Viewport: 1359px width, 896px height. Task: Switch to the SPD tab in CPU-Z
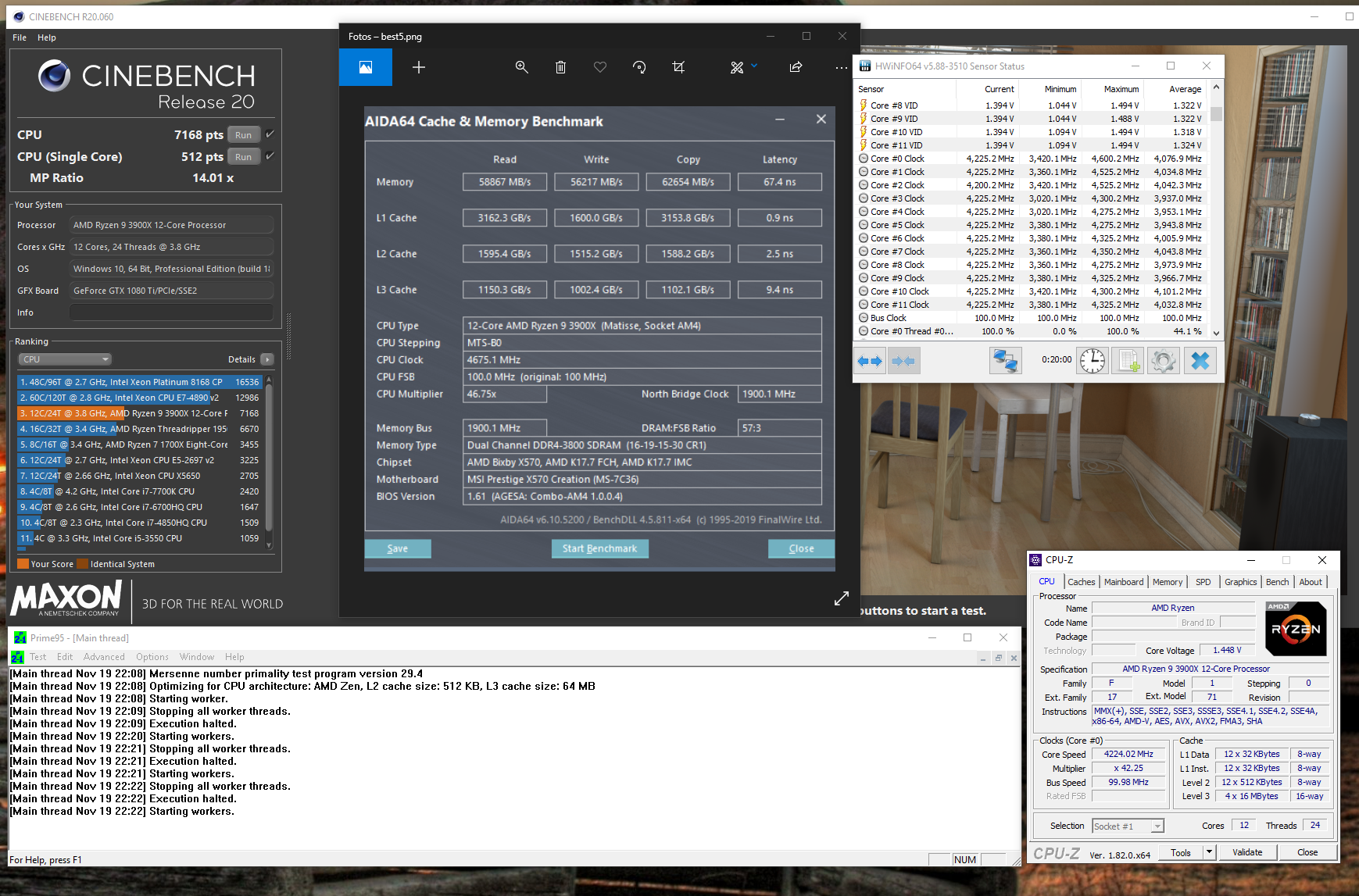pos(1203,582)
